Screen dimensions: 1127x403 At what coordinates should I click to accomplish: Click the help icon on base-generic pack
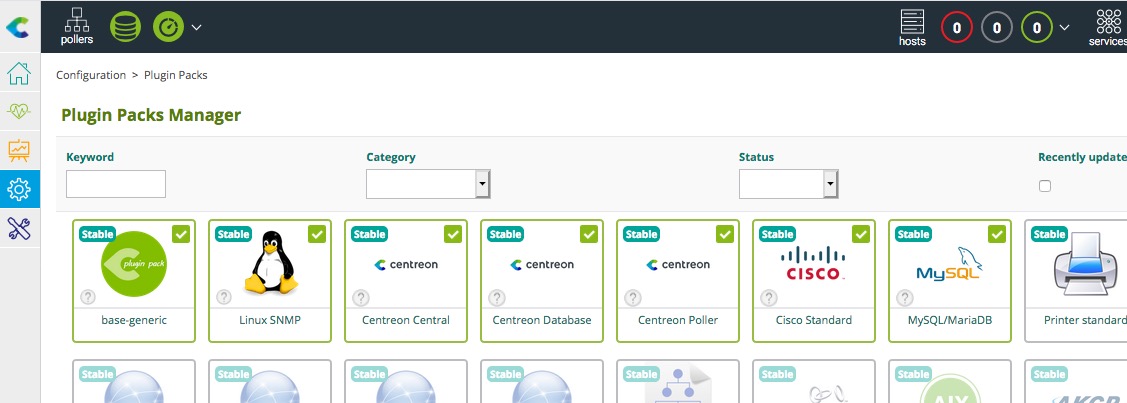coord(88,297)
